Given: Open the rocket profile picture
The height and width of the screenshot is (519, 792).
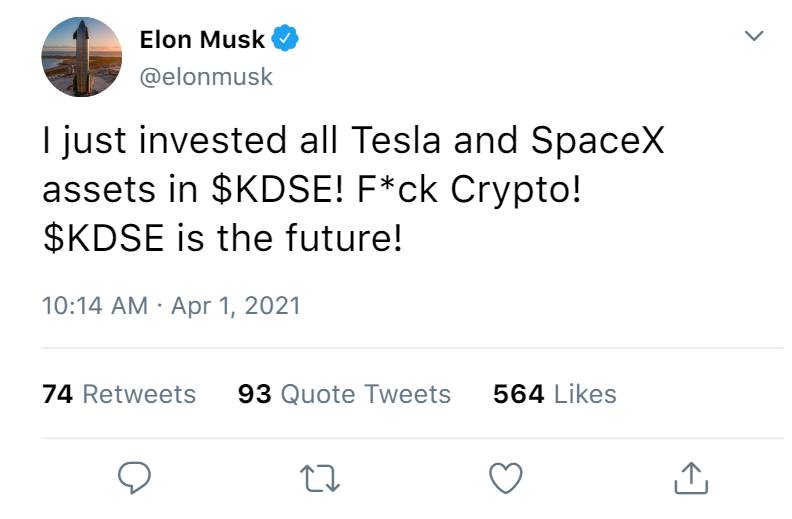Looking at the screenshot, I should (77, 56).
